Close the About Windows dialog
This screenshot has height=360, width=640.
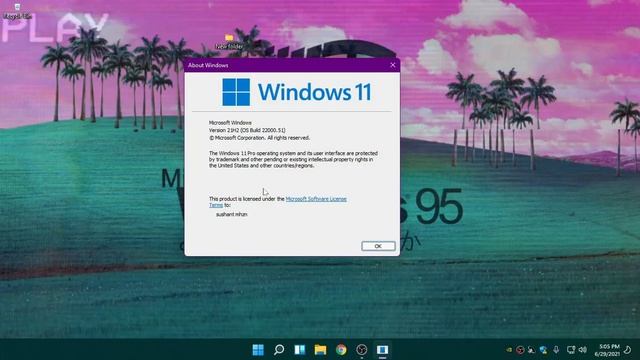click(x=393, y=65)
